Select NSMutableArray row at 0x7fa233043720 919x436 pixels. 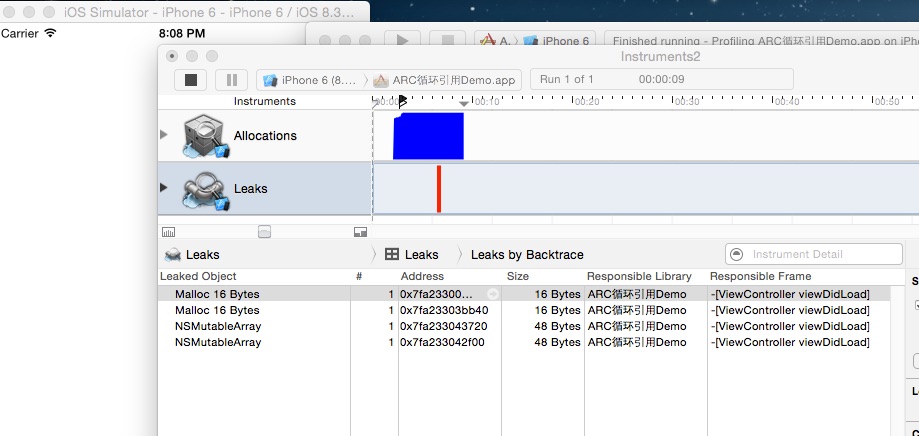(524, 326)
